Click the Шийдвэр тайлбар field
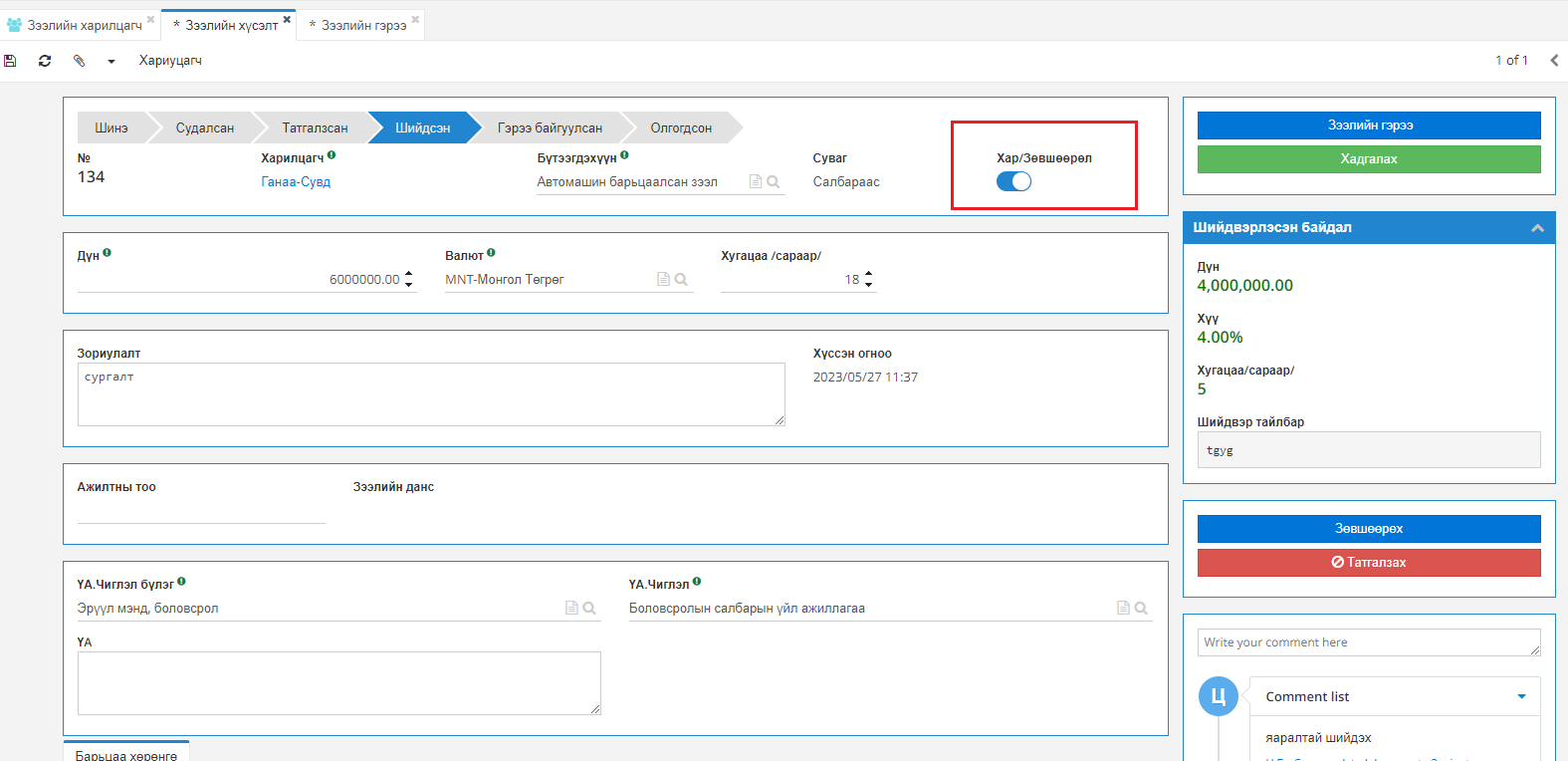This screenshot has width=1568, height=761. 1369,450
